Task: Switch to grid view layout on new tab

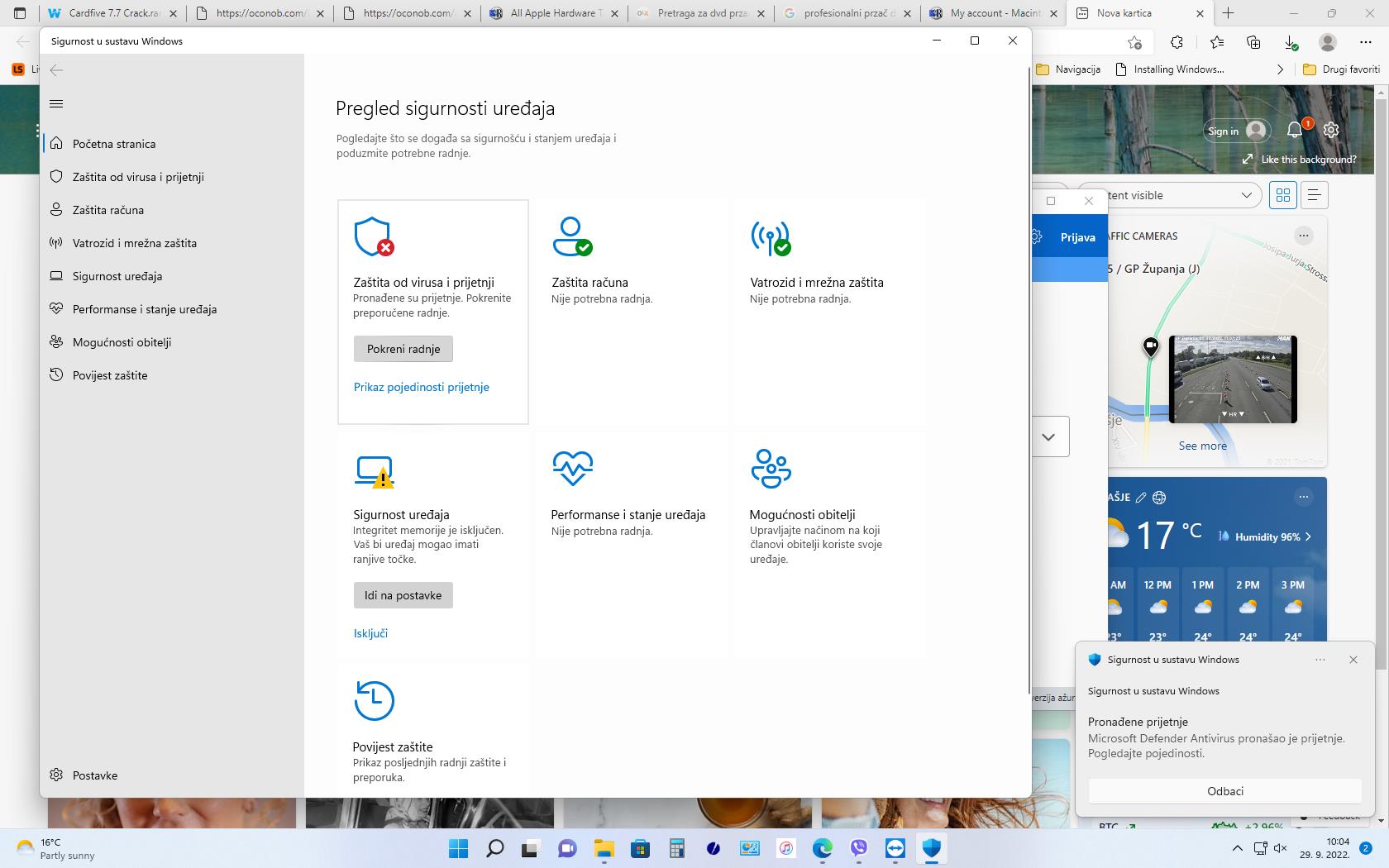Action: [1282, 195]
